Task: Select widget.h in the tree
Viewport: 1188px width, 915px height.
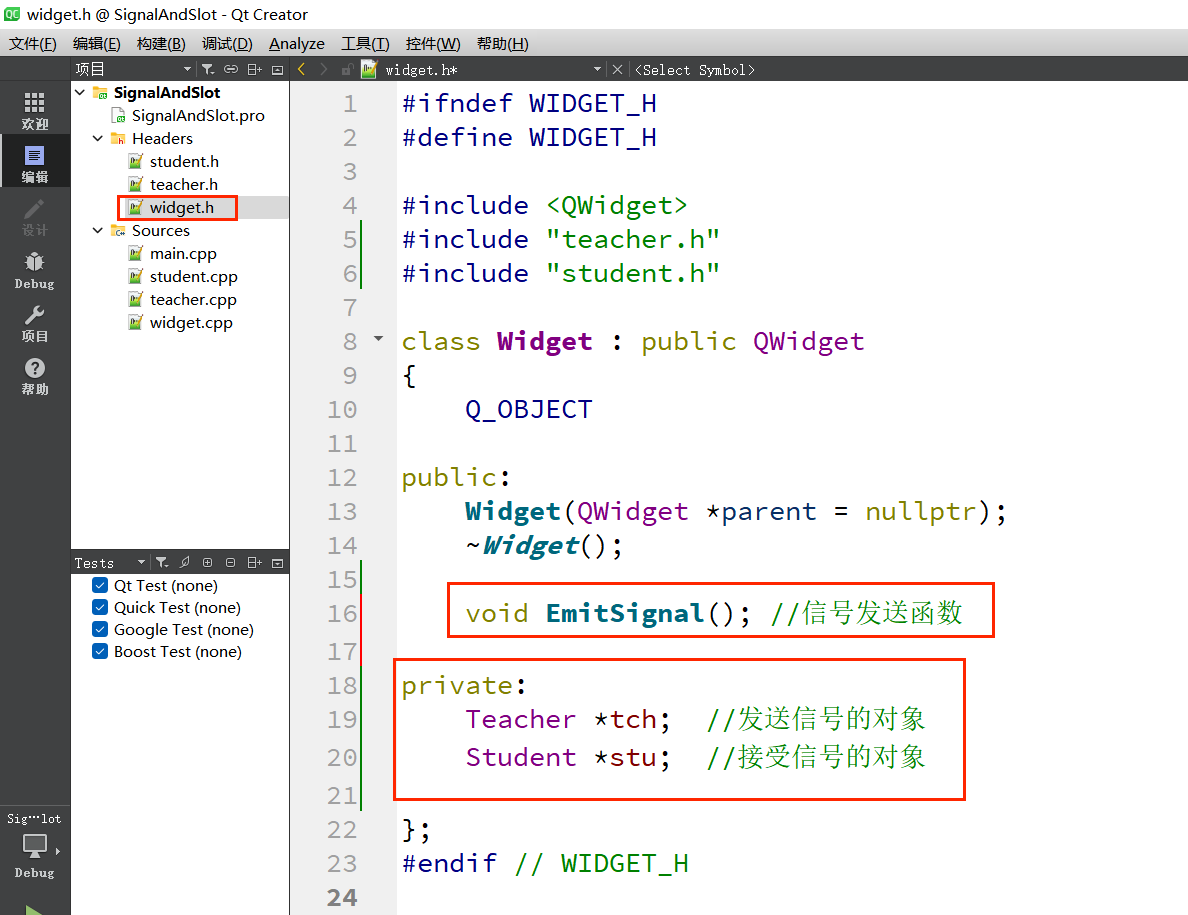Action: pos(181,208)
